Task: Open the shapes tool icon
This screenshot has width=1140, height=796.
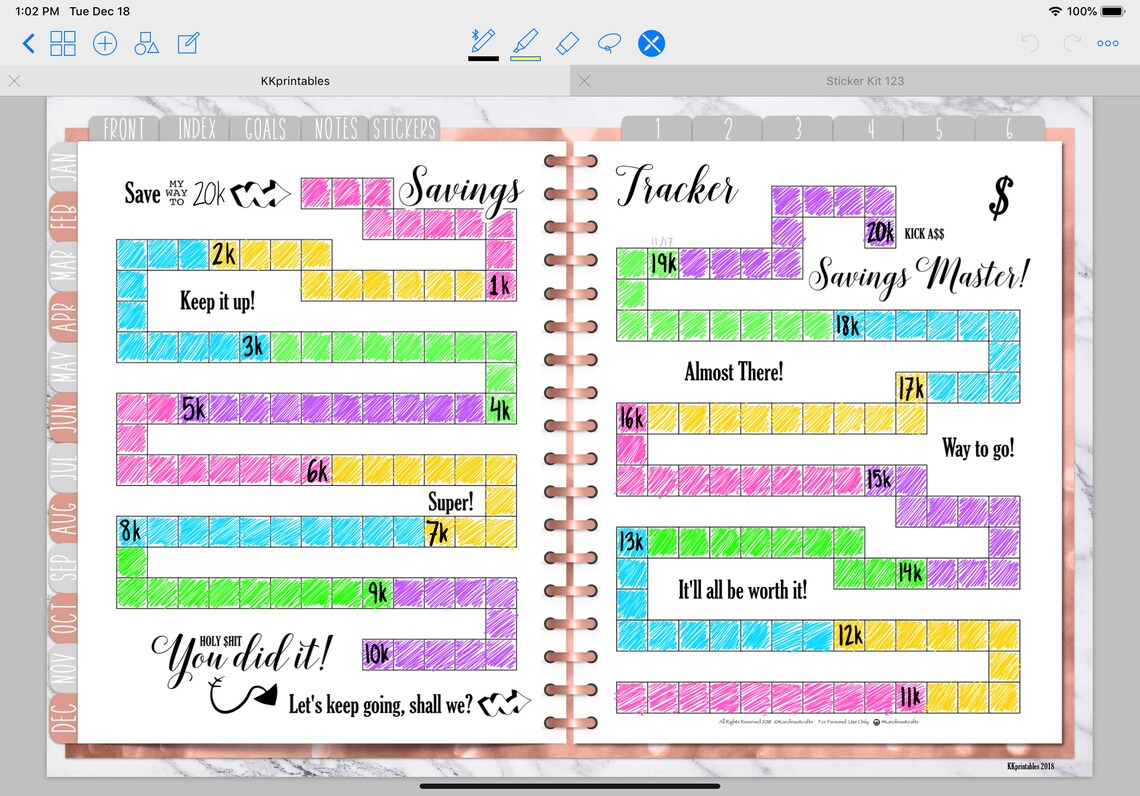Action: (146, 43)
